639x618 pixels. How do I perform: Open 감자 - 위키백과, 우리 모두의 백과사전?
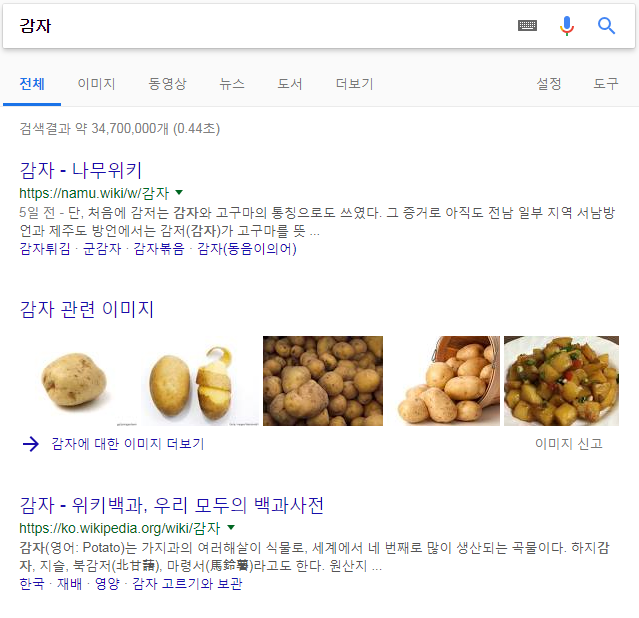pyautogui.click(x=172, y=505)
